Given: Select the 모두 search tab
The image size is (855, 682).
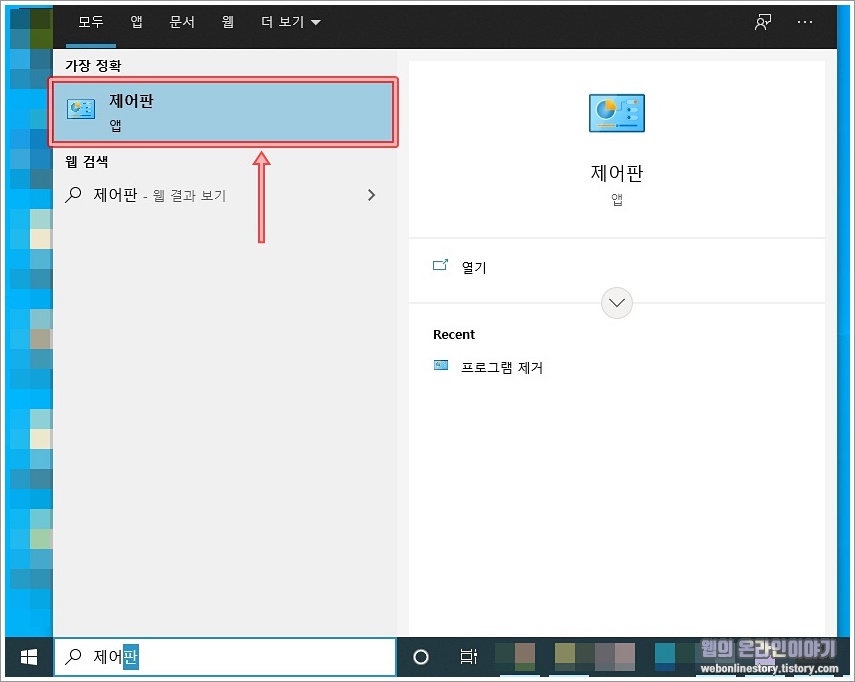Looking at the screenshot, I should pos(91,22).
